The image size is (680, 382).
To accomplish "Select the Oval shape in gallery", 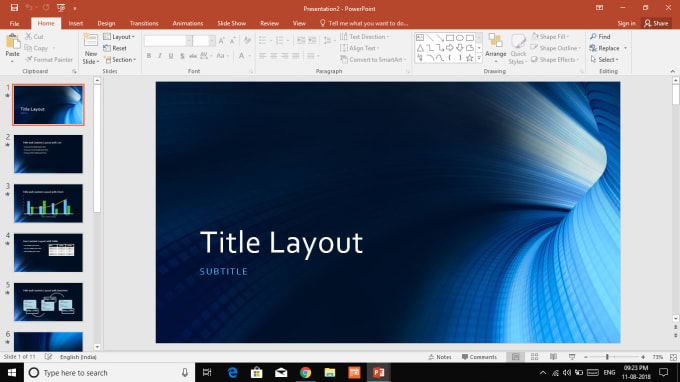I will (x=460, y=38).
